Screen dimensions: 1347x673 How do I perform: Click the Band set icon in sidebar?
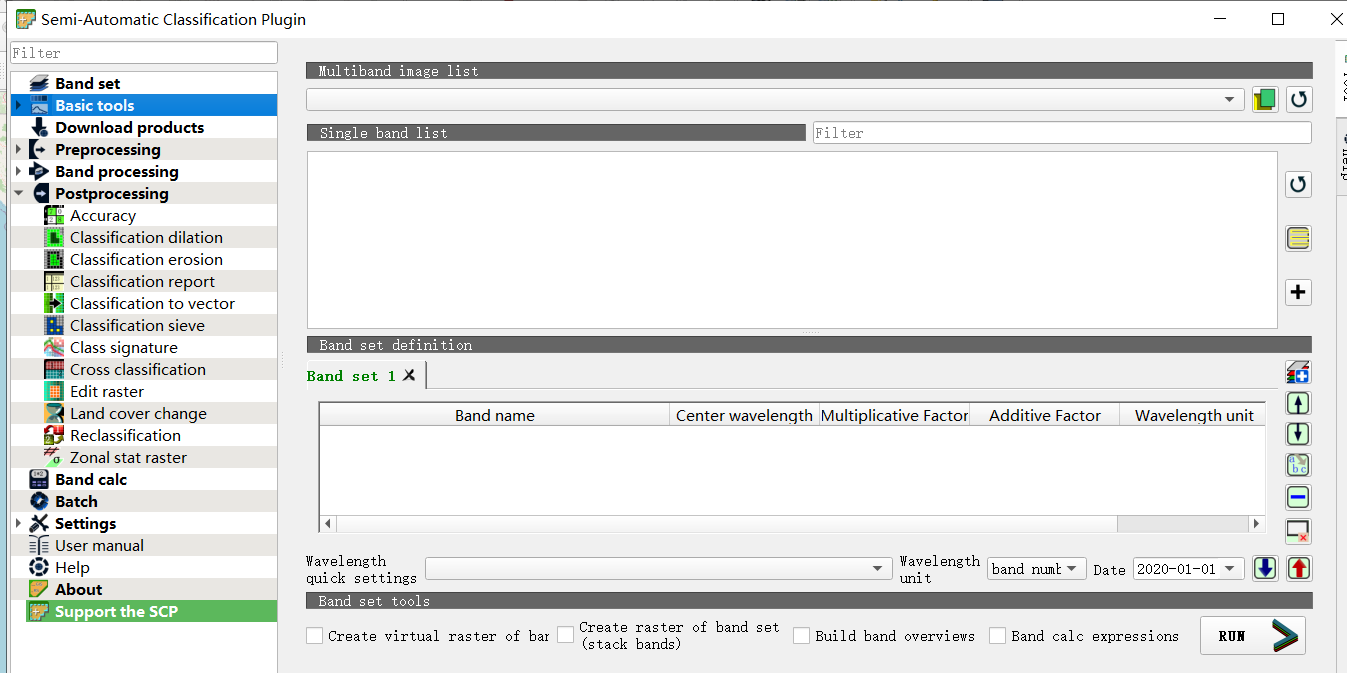[x=39, y=83]
